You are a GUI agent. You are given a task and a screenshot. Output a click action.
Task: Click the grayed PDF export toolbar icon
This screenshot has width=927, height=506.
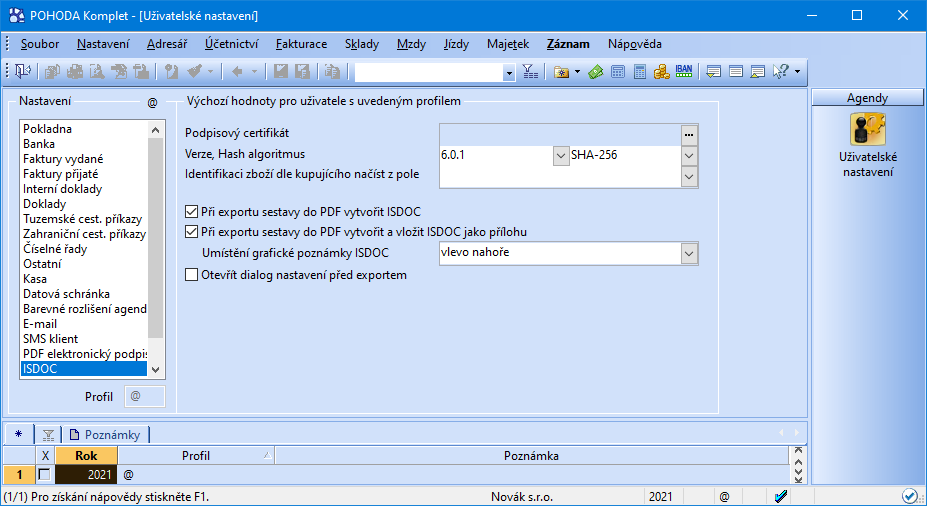119,72
